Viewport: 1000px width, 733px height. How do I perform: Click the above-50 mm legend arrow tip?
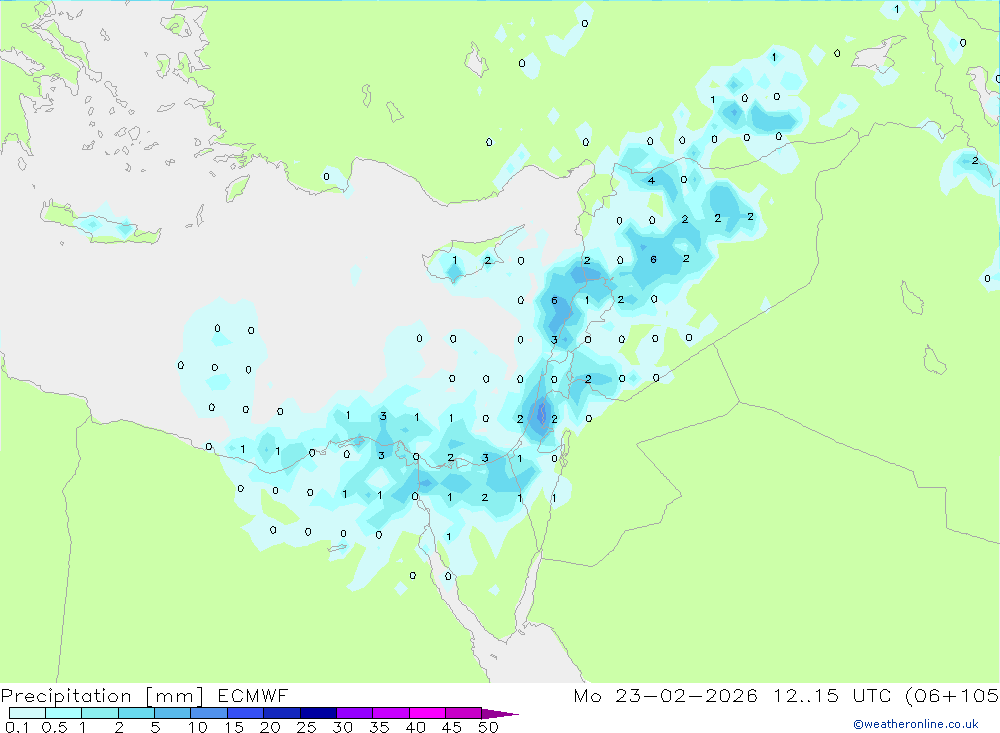(x=500, y=714)
